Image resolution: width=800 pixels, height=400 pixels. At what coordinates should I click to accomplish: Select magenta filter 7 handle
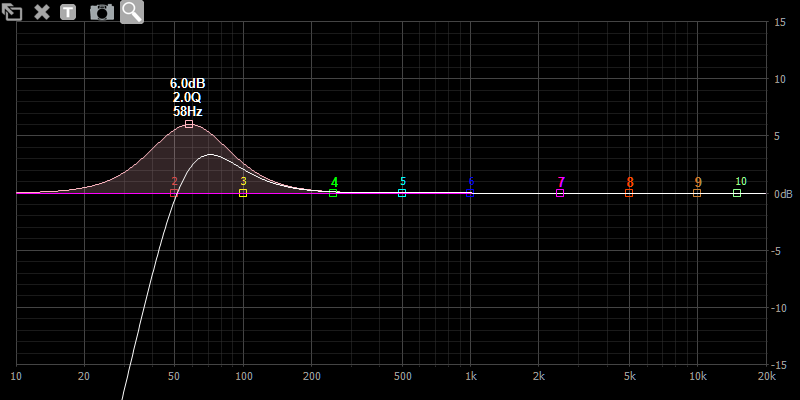click(560, 193)
